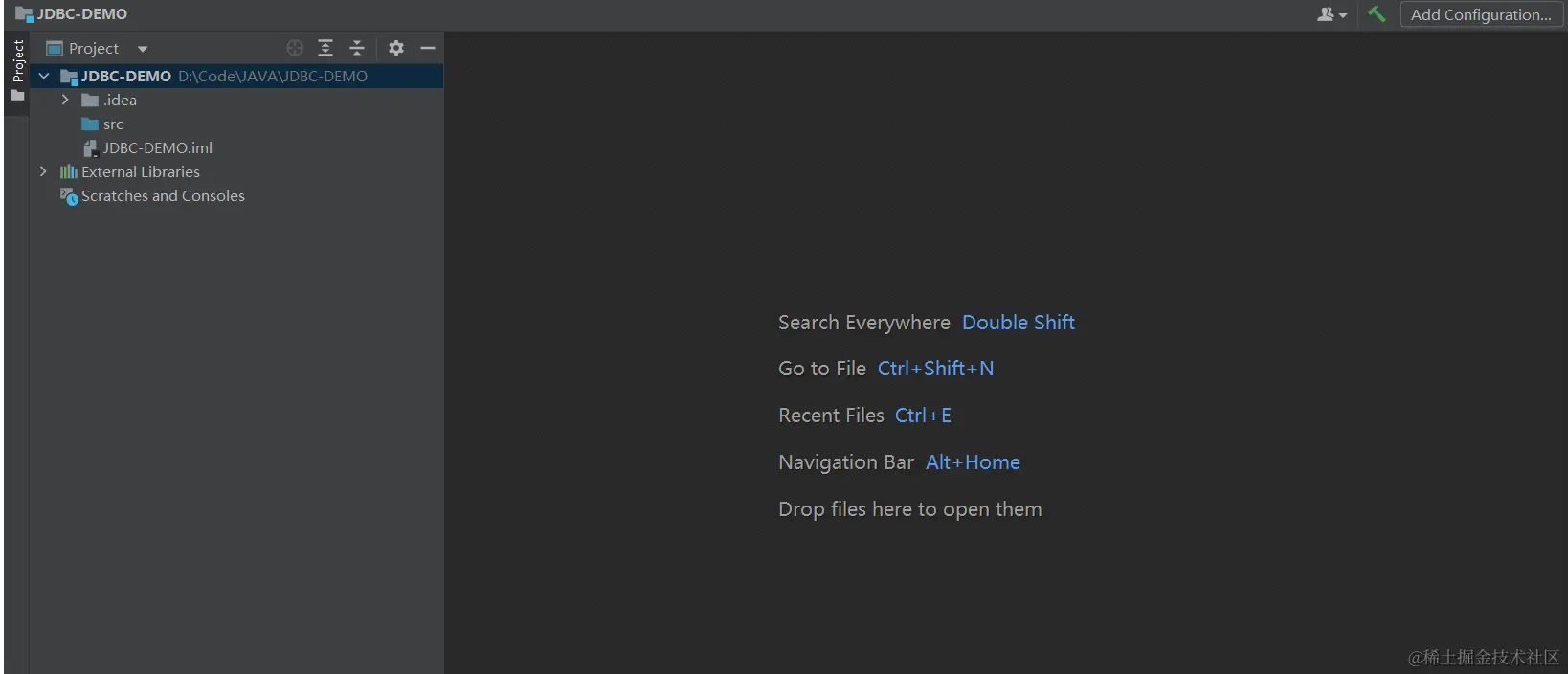The height and width of the screenshot is (674, 1568).
Task: Click the Scratches and Consoles icon
Action: click(x=69, y=196)
